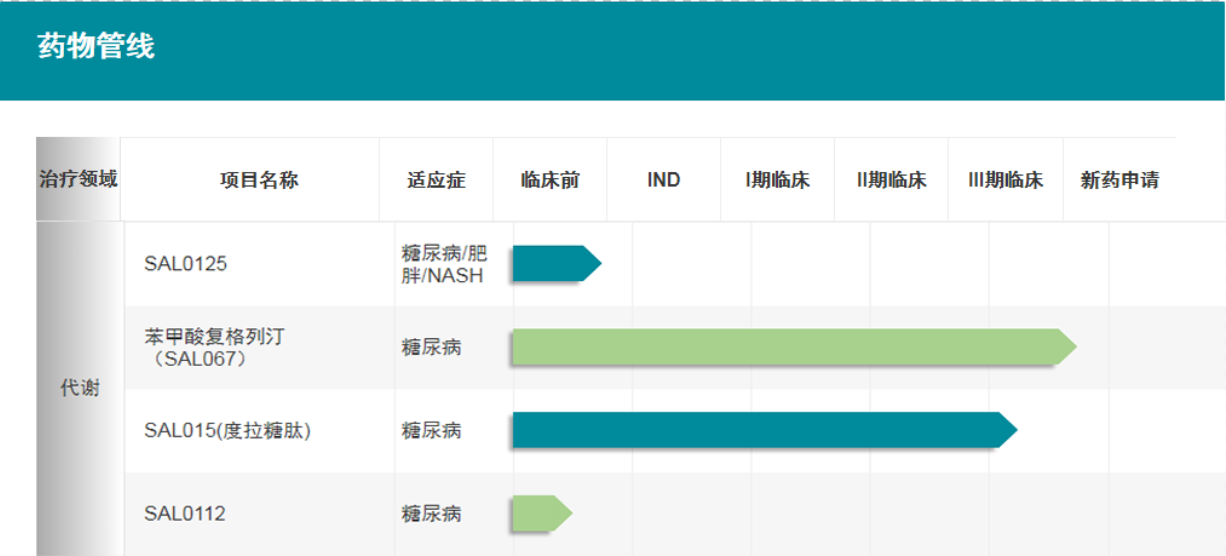
Task: Select the 代谢 therapeutic area cell
Action: point(80,389)
